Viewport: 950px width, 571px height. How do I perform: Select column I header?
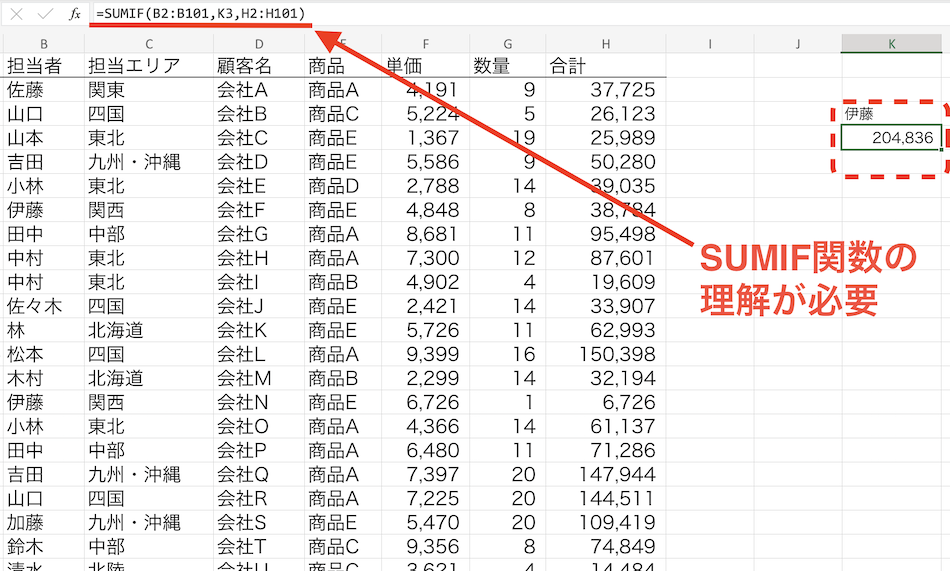click(710, 44)
